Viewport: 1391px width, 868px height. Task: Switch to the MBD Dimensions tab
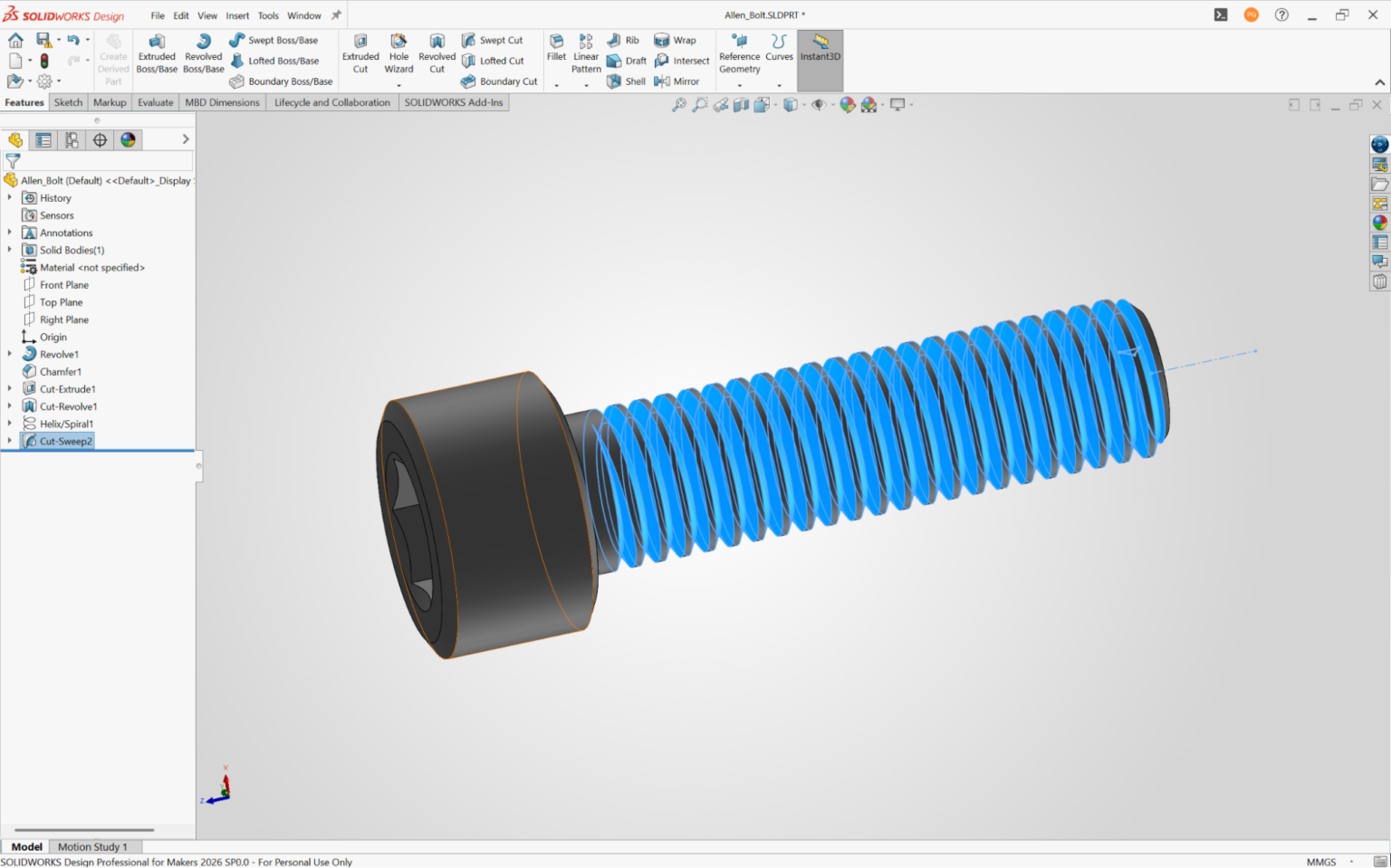(222, 102)
